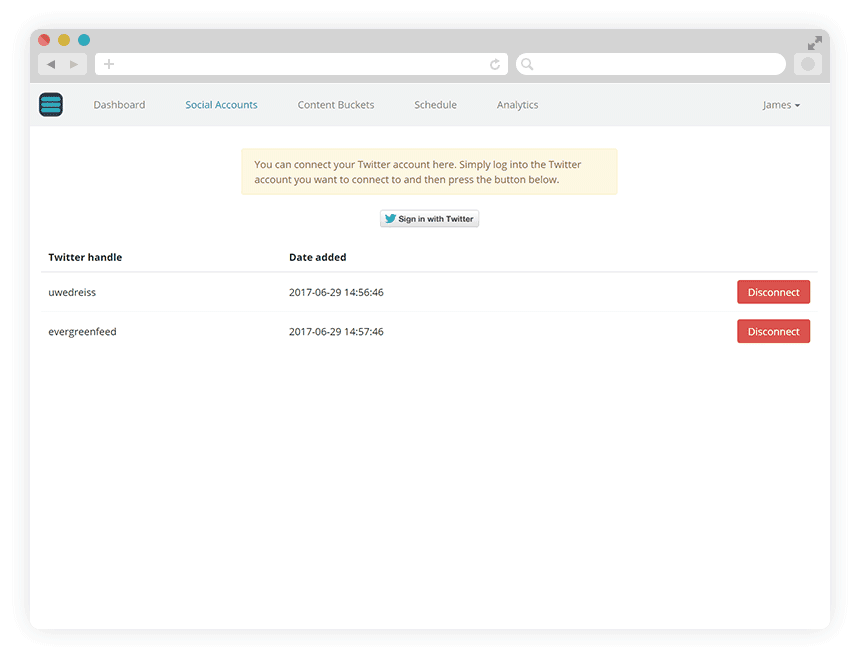Click the app logo icon
858x661 pixels.
point(51,105)
